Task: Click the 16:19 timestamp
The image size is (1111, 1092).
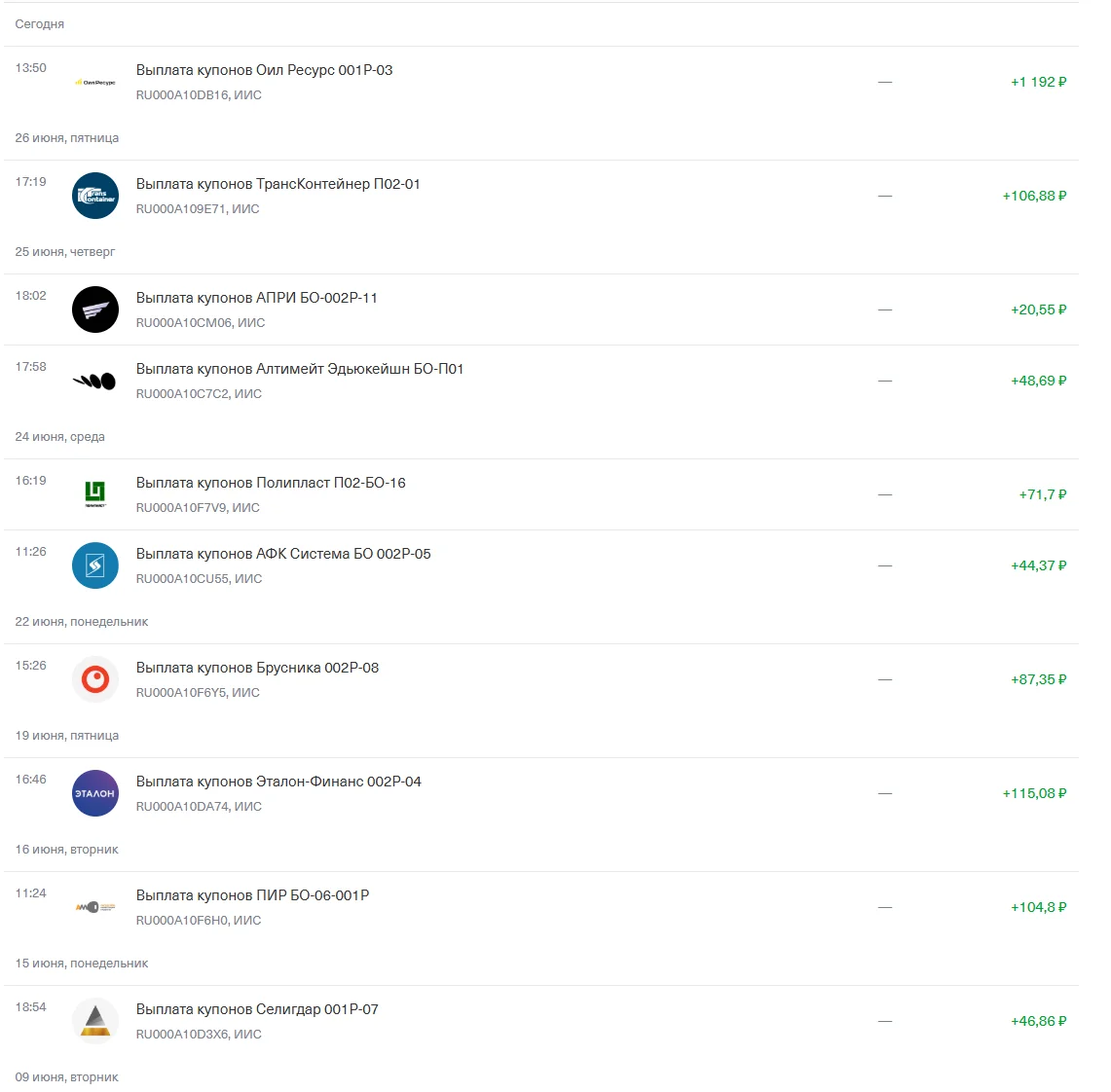Action: click(x=30, y=481)
